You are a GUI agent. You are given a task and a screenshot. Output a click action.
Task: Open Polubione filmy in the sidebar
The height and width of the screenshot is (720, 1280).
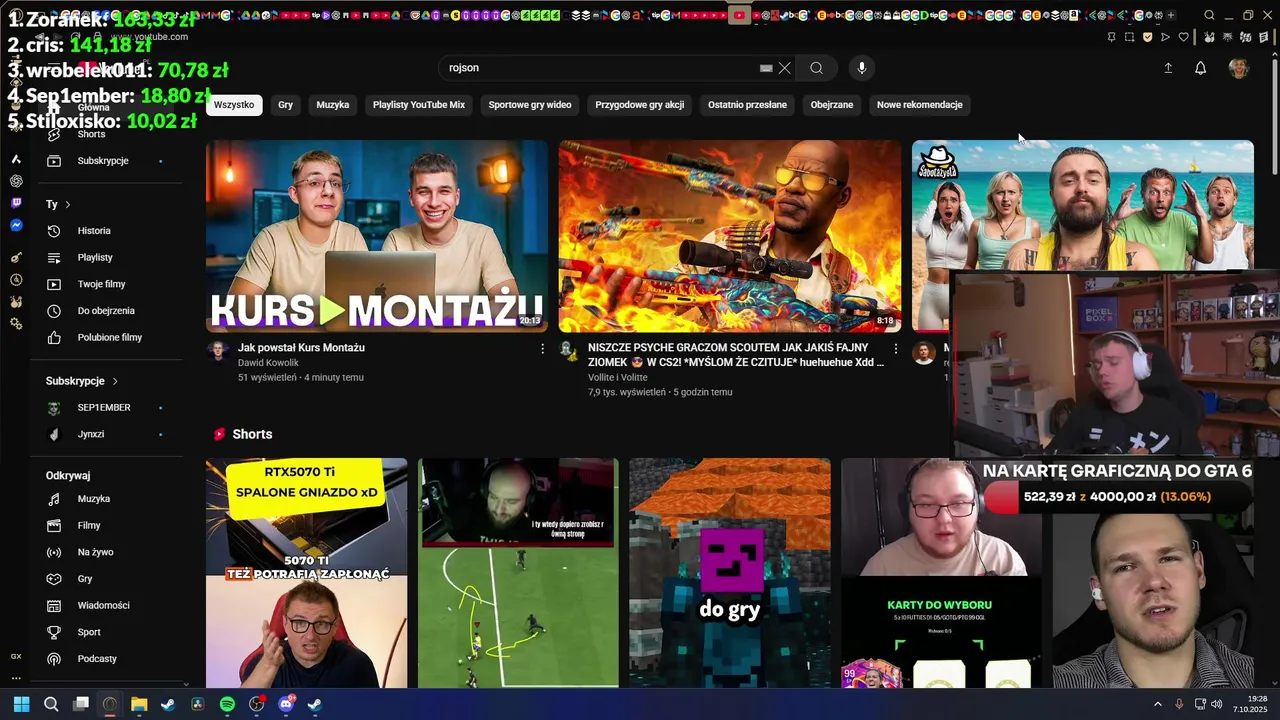point(107,338)
